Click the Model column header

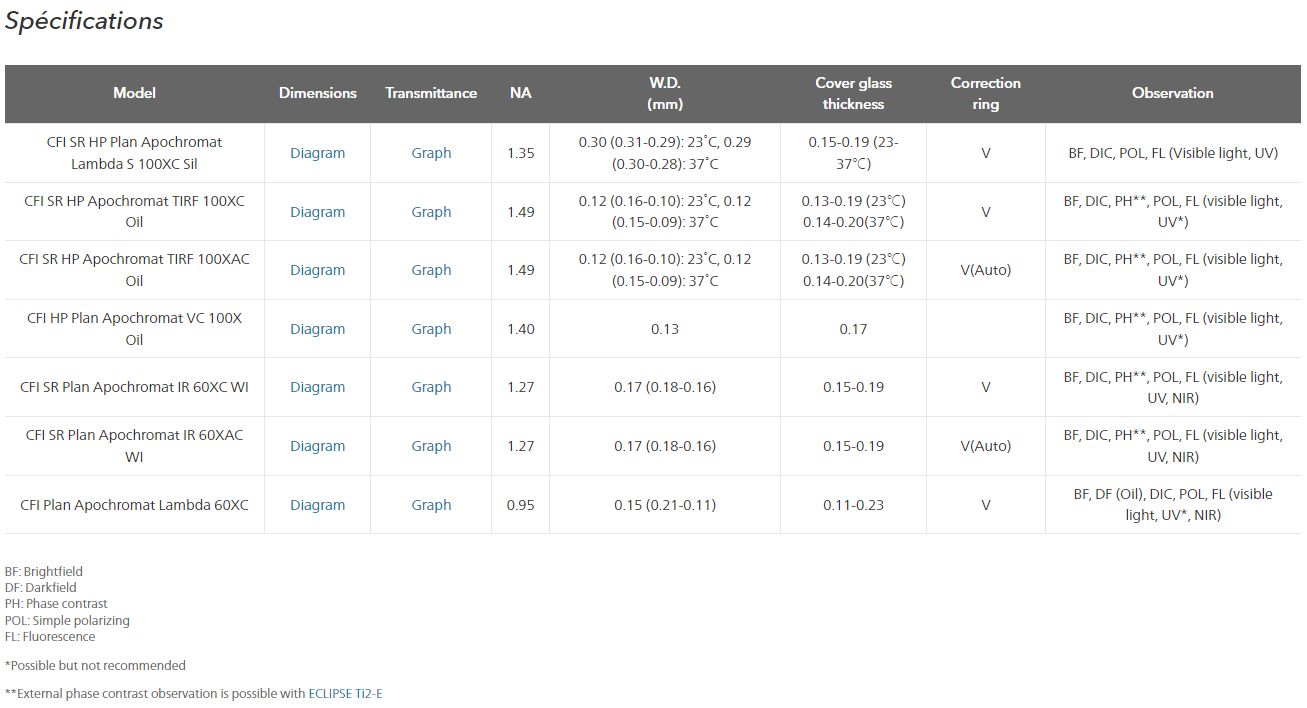pyautogui.click(x=134, y=93)
